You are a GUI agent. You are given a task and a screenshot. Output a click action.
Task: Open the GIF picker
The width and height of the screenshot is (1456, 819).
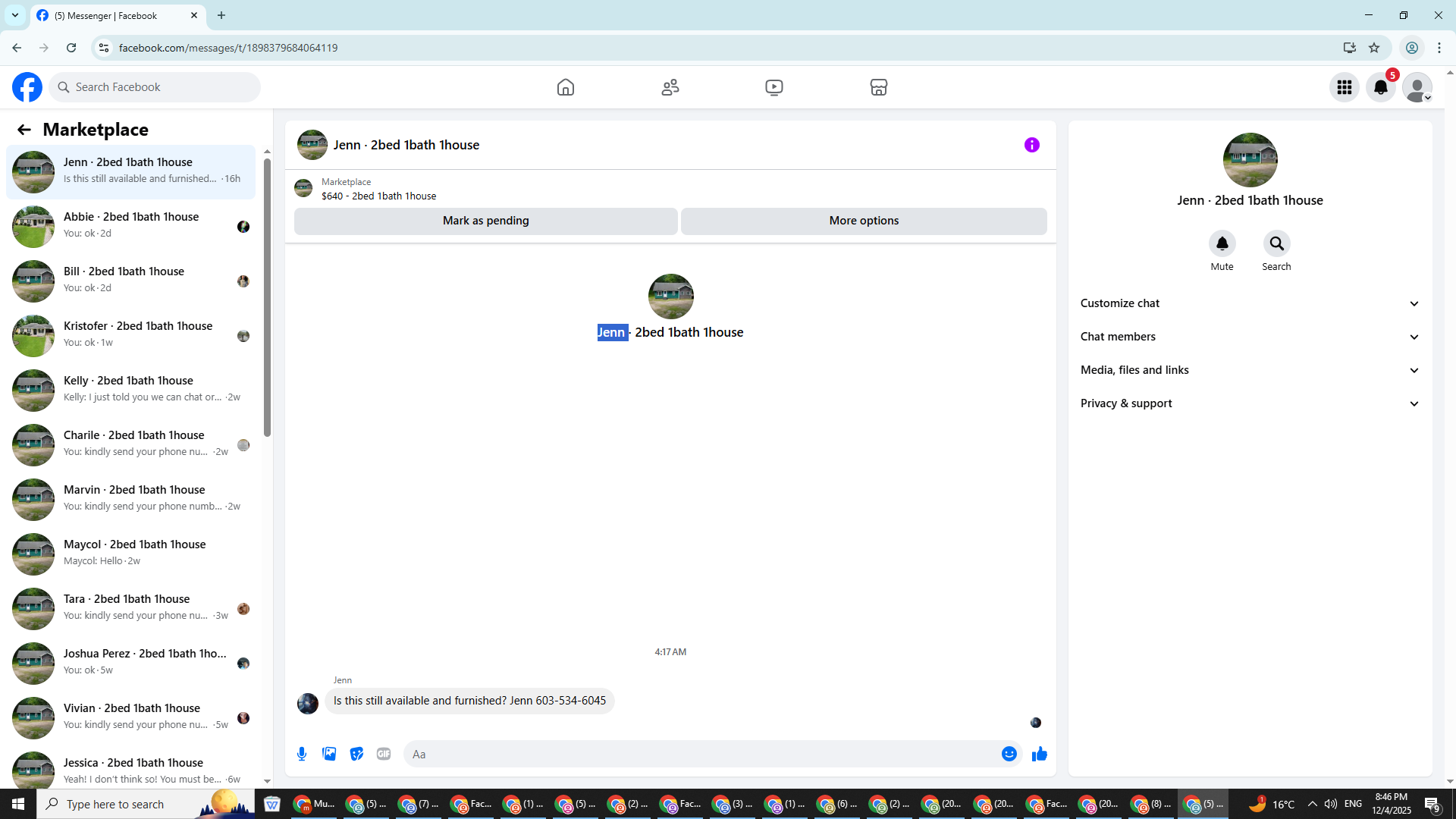point(384,754)
